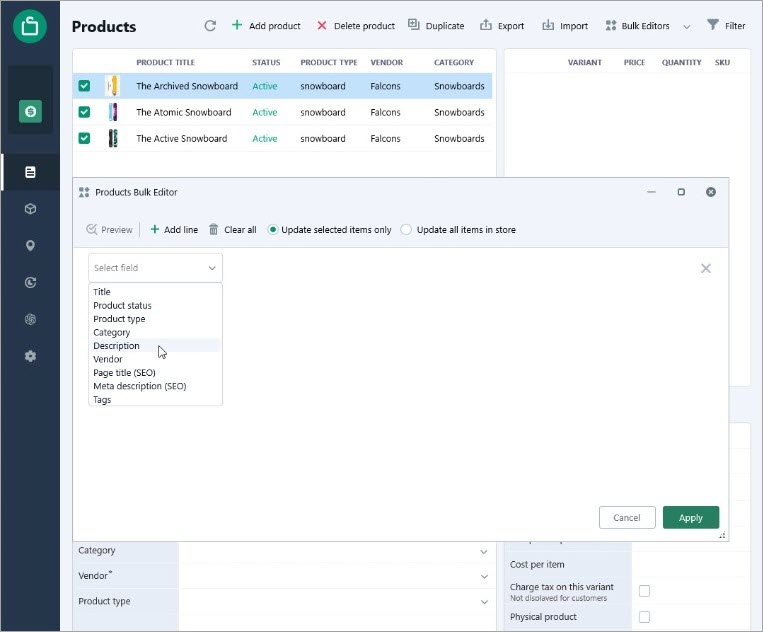The width and height of the screenshot is (763, 632).
Task: Toggle Physical product checkbox
Action: point(644,617)
